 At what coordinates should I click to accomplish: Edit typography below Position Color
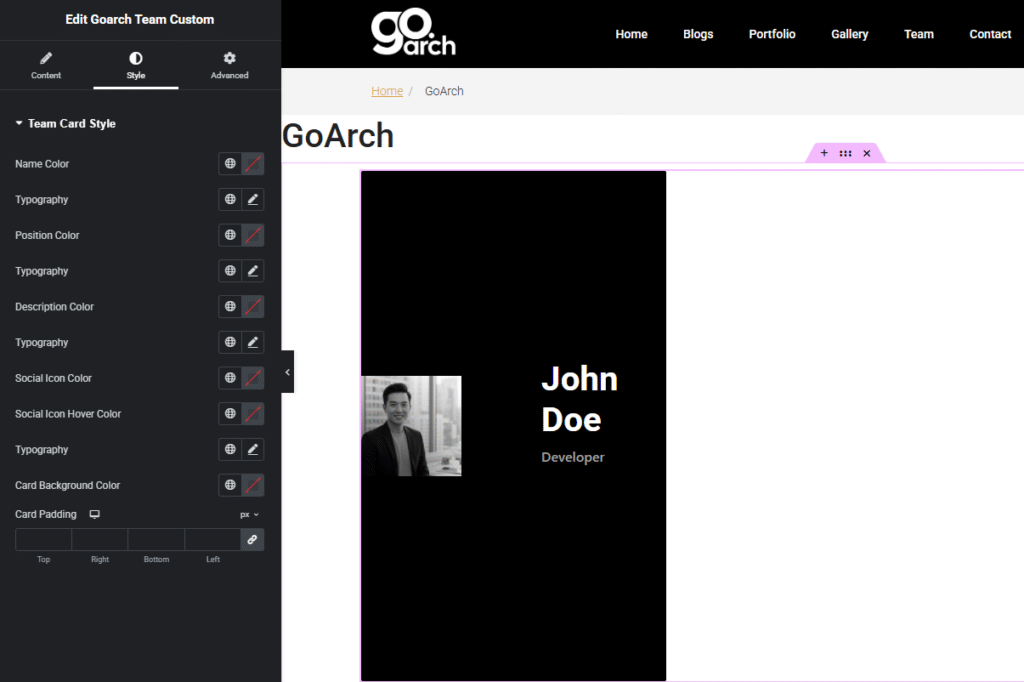click(253, 270)
